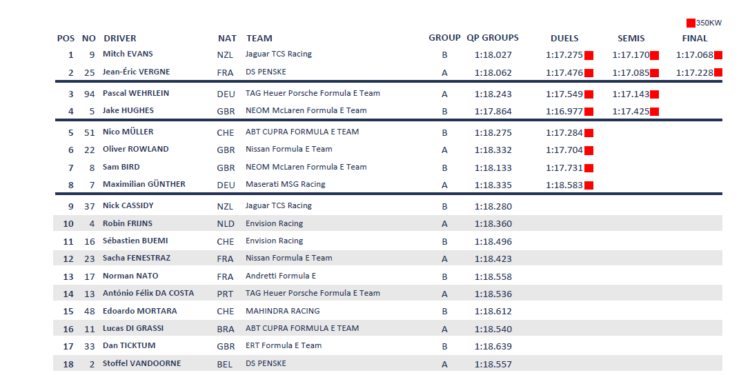Click the QP GROUPS column header
The image size is (750, 375).
click(493, 38)
